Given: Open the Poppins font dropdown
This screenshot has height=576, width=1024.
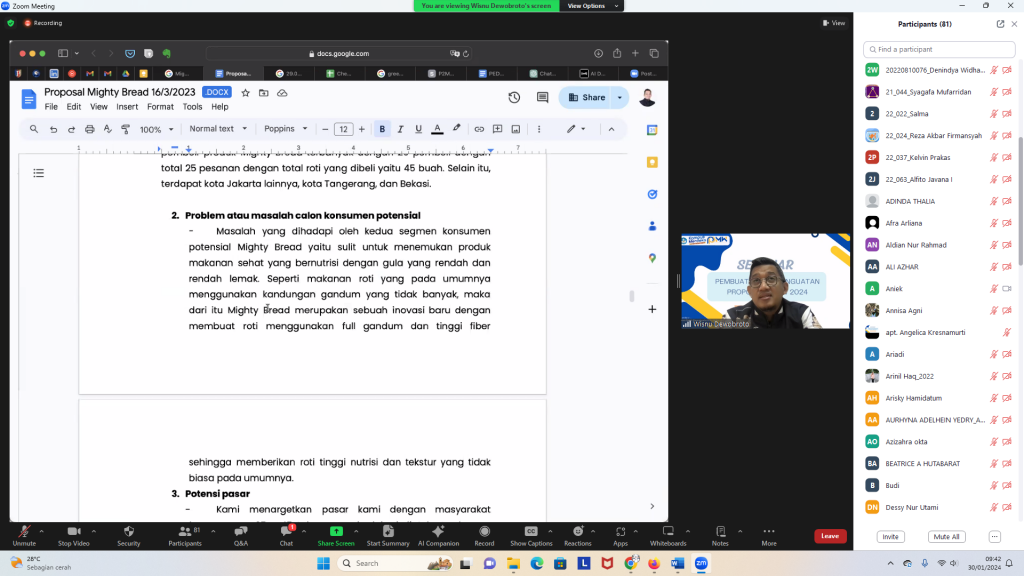Looking at the screenshot, I should pyautogui.click(x=287, y=129).
